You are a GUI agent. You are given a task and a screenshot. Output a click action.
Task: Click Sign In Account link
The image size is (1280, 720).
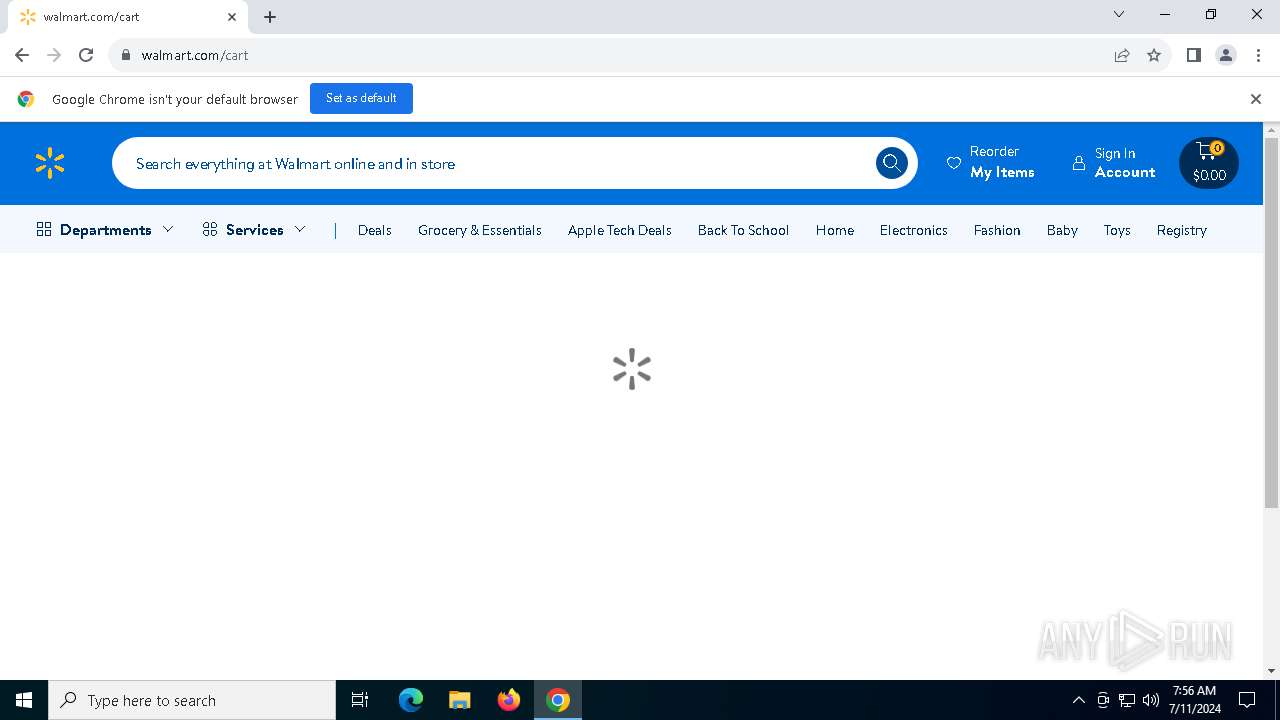[1114, 163]
